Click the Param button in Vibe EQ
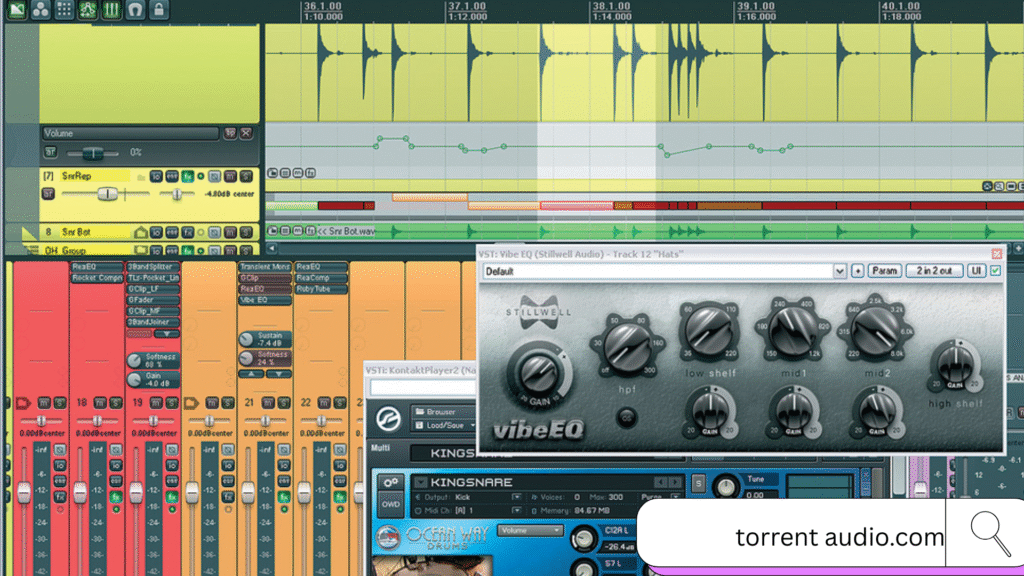The height and width of the screenshot is (576, 1024). [x=884, y=271]
